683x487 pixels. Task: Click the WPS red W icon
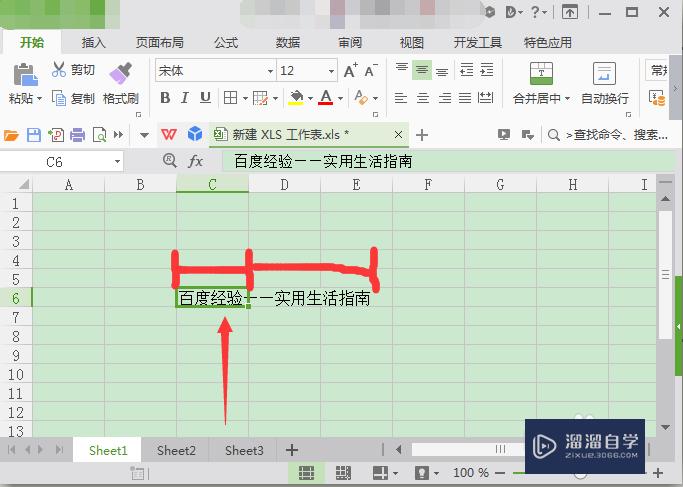click(x=169, y=134)
